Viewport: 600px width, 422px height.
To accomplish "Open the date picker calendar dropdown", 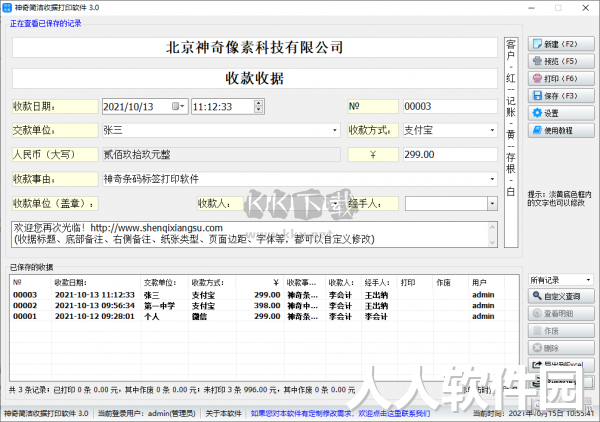I will [178, 106].
